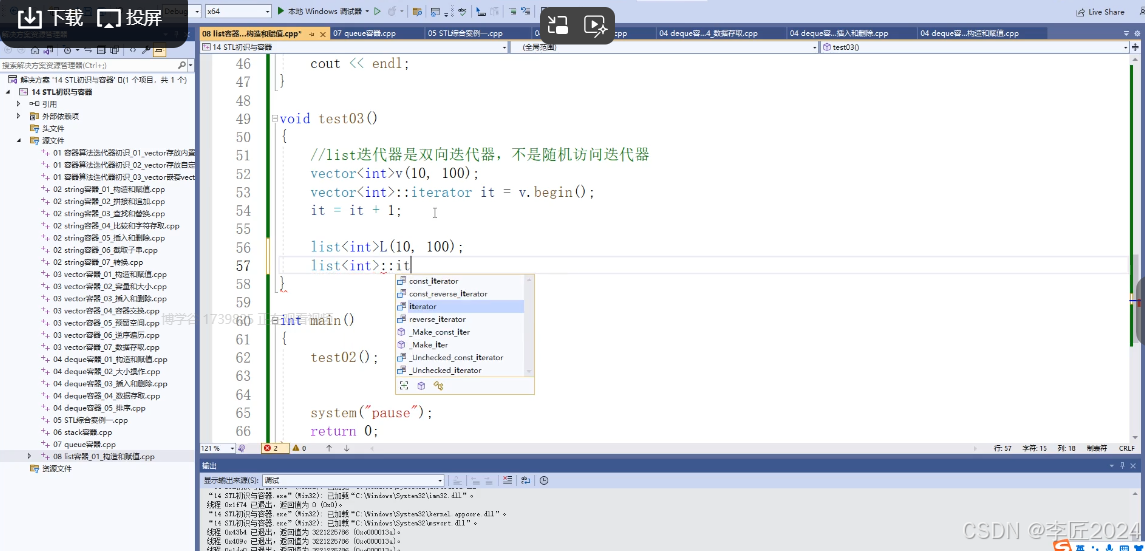Expand the 外部依赖项 node
This screenshot has width=1145, height=551.
click(19, 116)
